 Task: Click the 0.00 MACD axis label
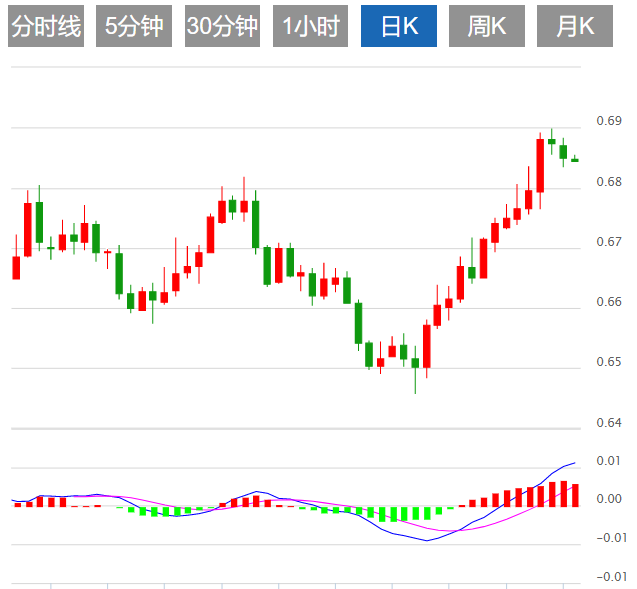pyautogui.click(x=608, y=498)
